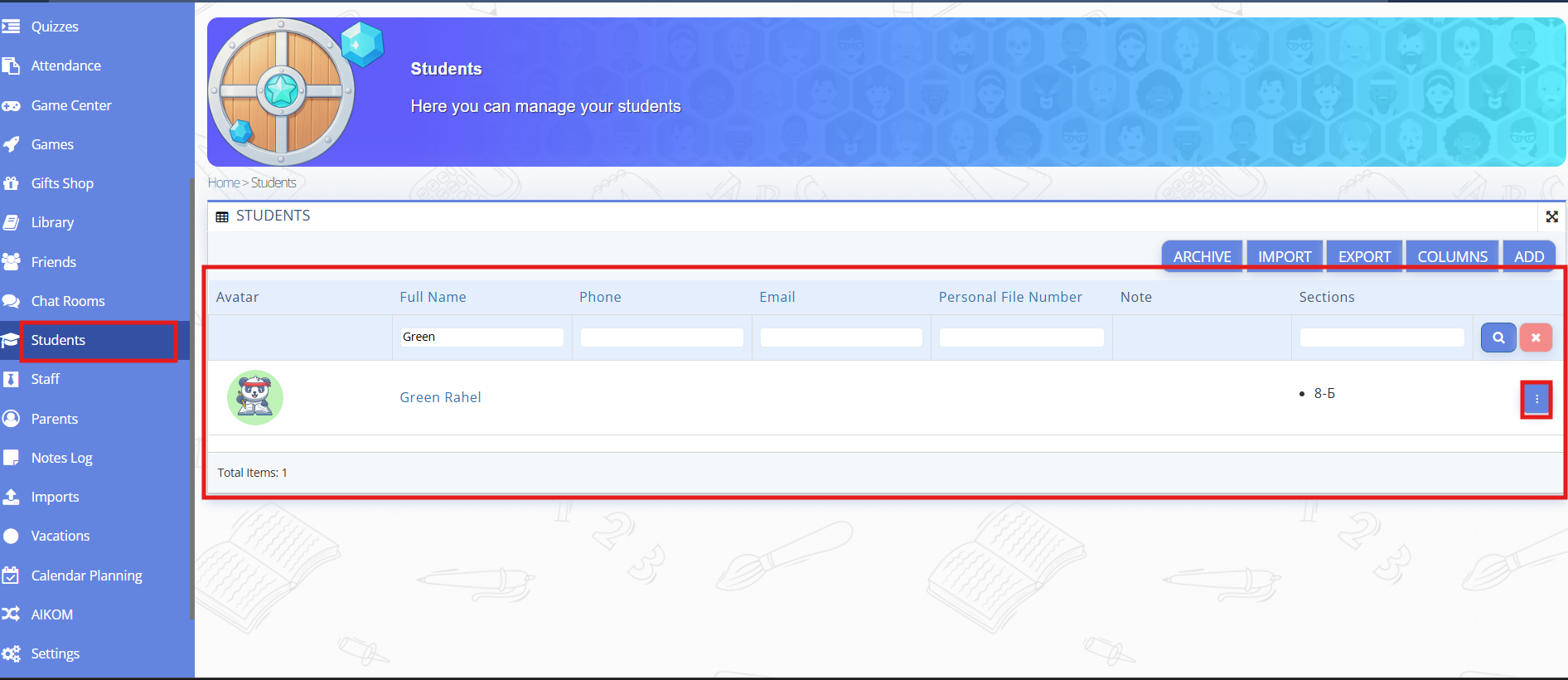
Task: Follow the Home breadcrumb link
Action: [x=223, y=182]
